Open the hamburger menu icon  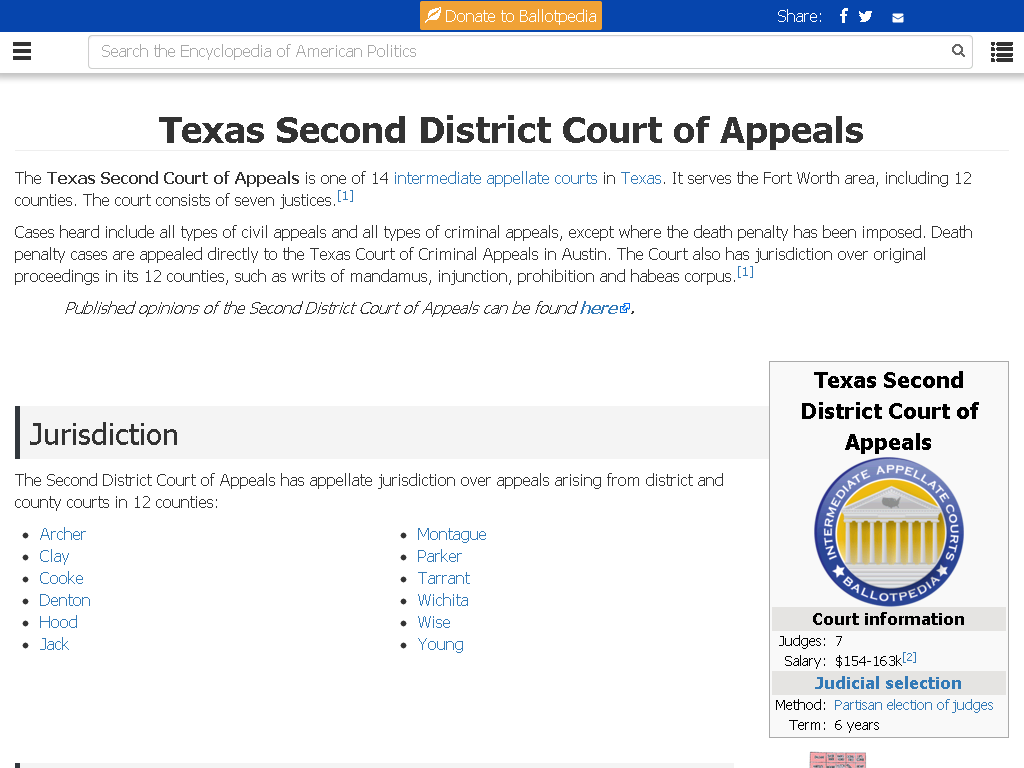click(x=22, y=51)
